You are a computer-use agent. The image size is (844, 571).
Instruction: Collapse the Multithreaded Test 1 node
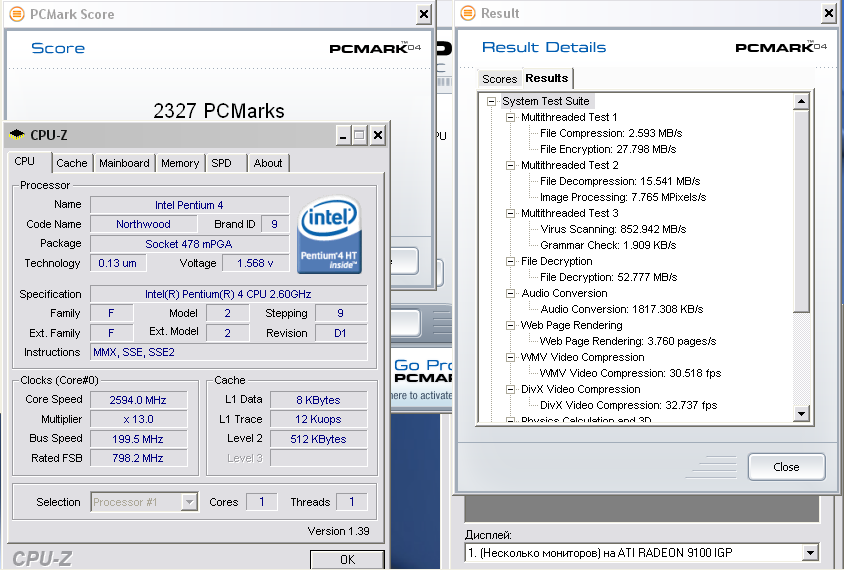510,117
